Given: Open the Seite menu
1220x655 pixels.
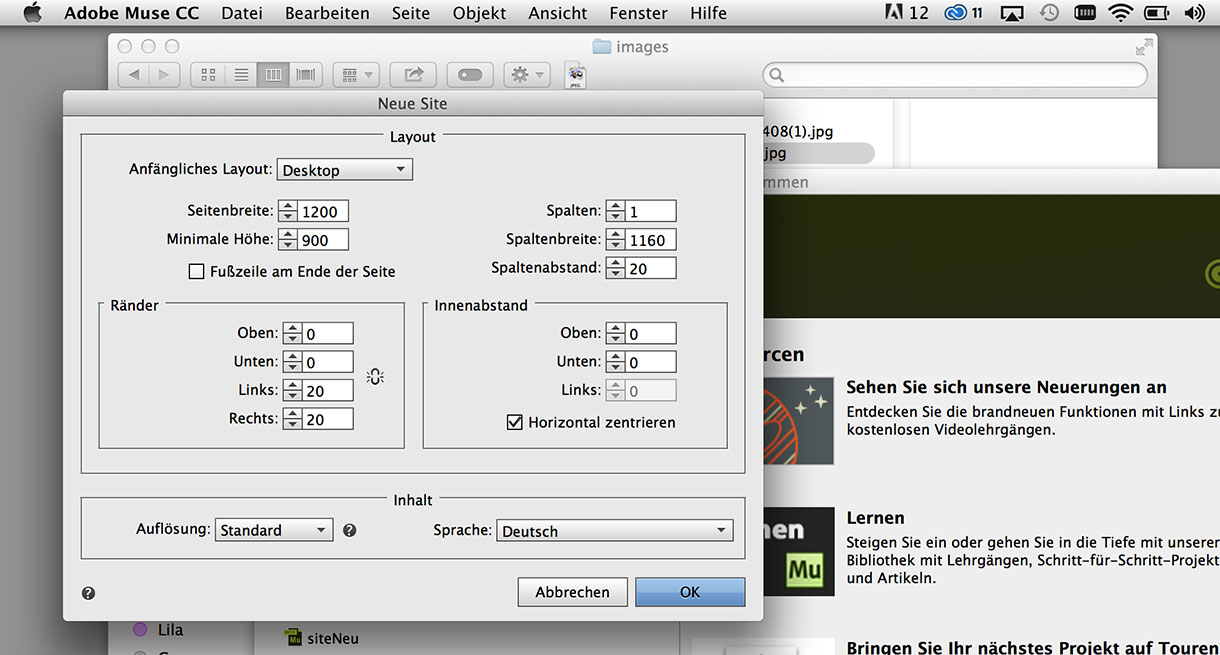Looking at the screenshot, I should click(411, 13).
